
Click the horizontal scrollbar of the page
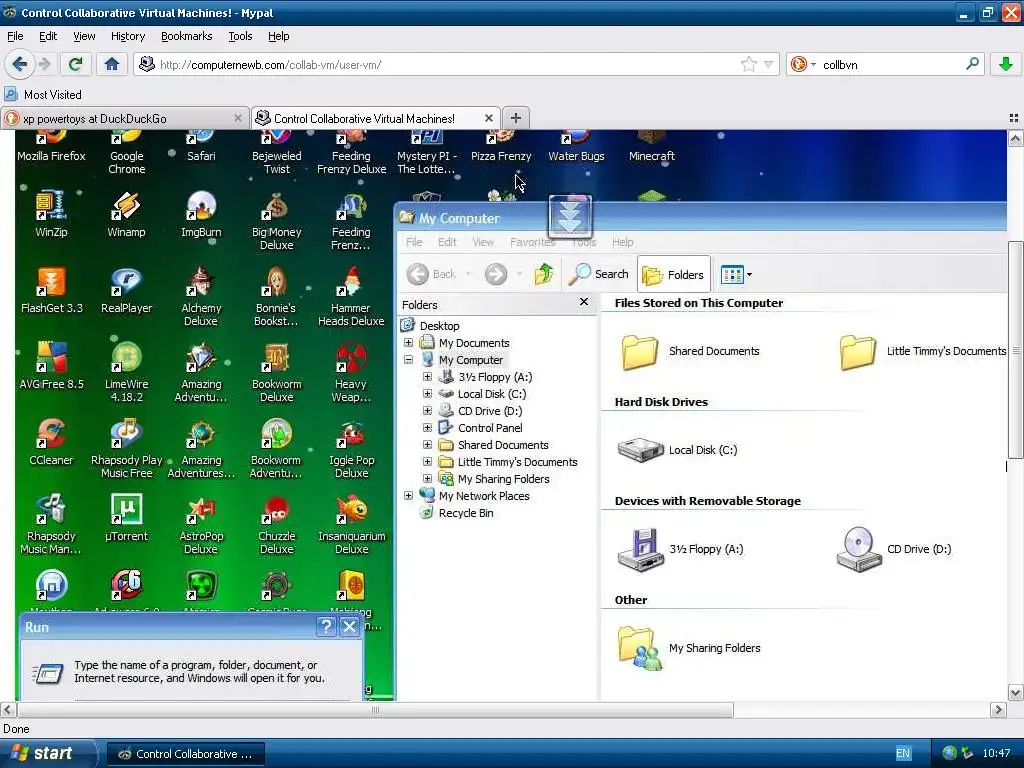point(375,710)
